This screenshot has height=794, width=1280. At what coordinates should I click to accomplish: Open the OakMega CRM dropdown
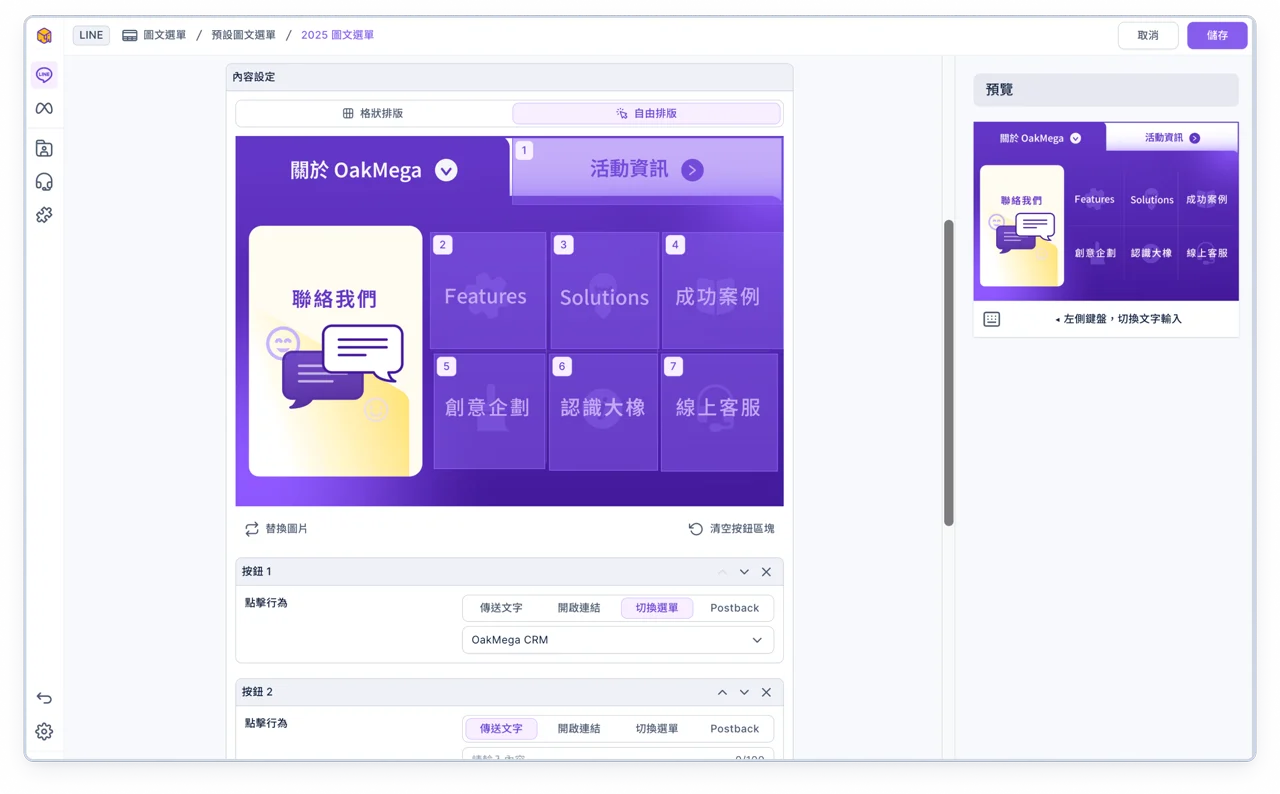point(618,640)
